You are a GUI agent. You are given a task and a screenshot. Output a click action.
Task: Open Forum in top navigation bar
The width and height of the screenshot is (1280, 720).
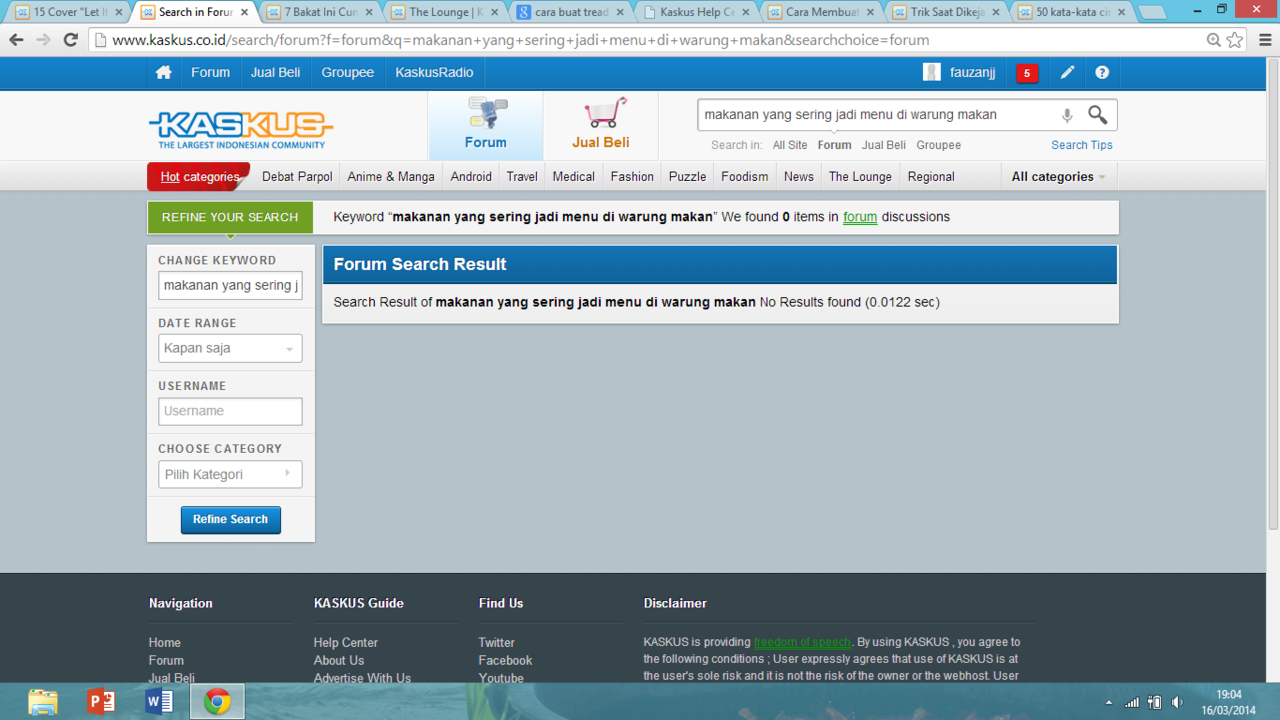[210, 73]
